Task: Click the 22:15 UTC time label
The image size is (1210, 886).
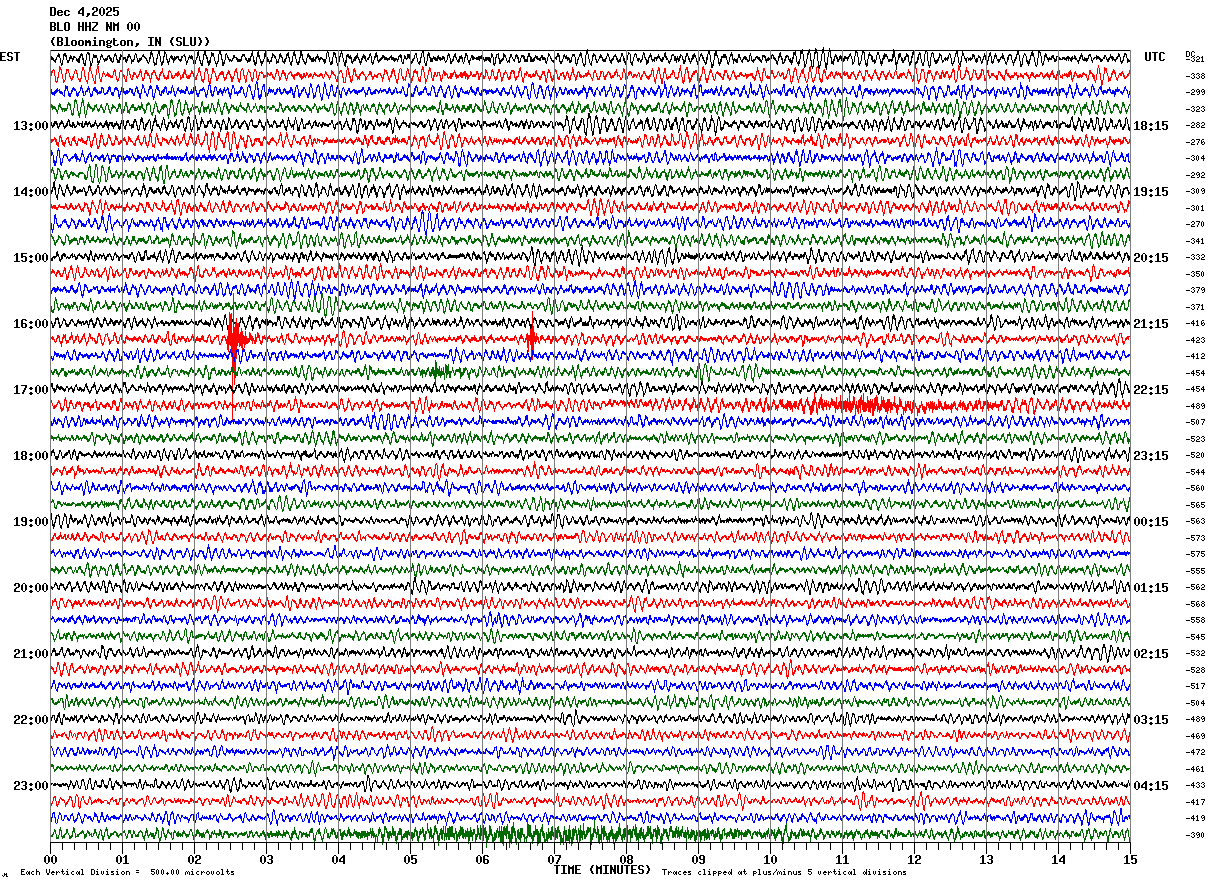Action: point(1150,390)
